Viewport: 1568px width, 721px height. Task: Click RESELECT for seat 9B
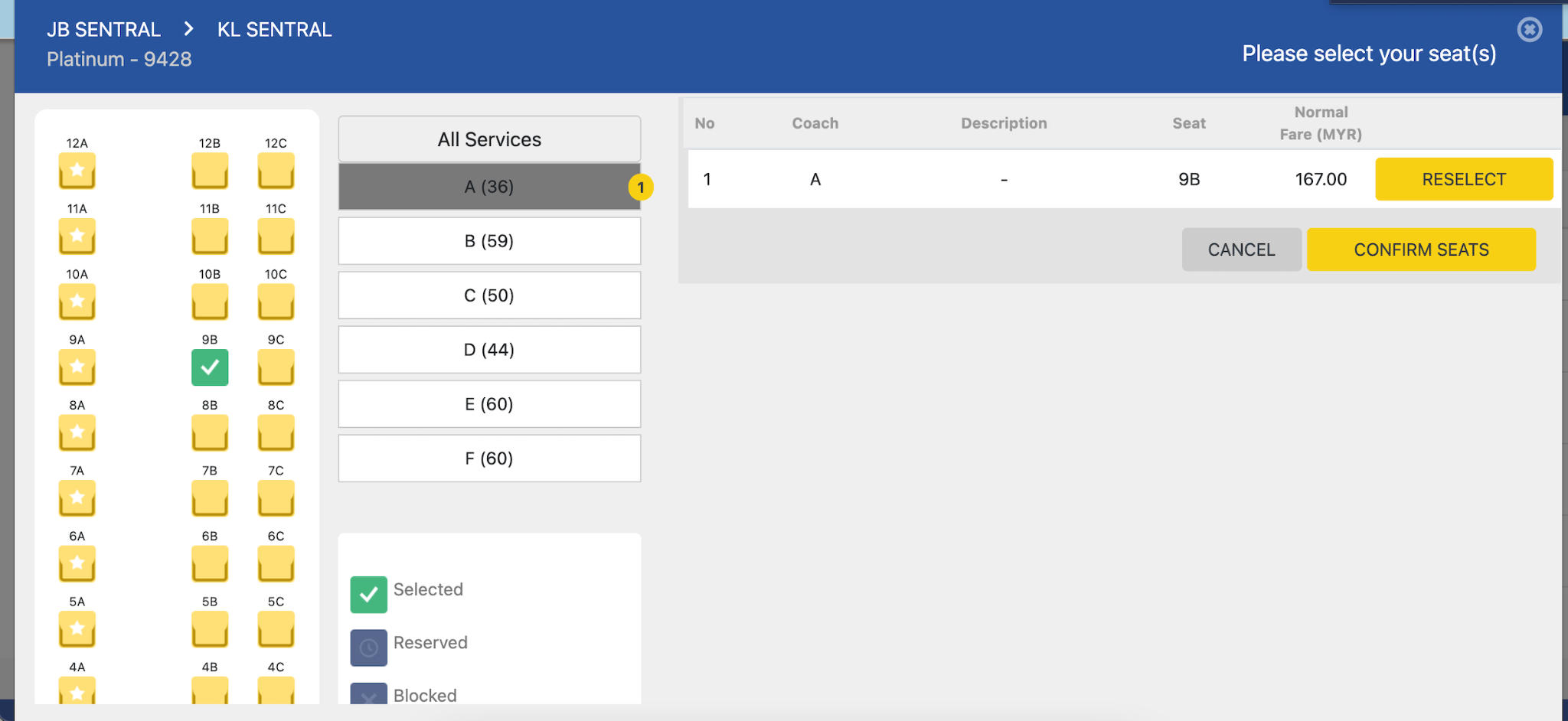(x=1463, y=179)
